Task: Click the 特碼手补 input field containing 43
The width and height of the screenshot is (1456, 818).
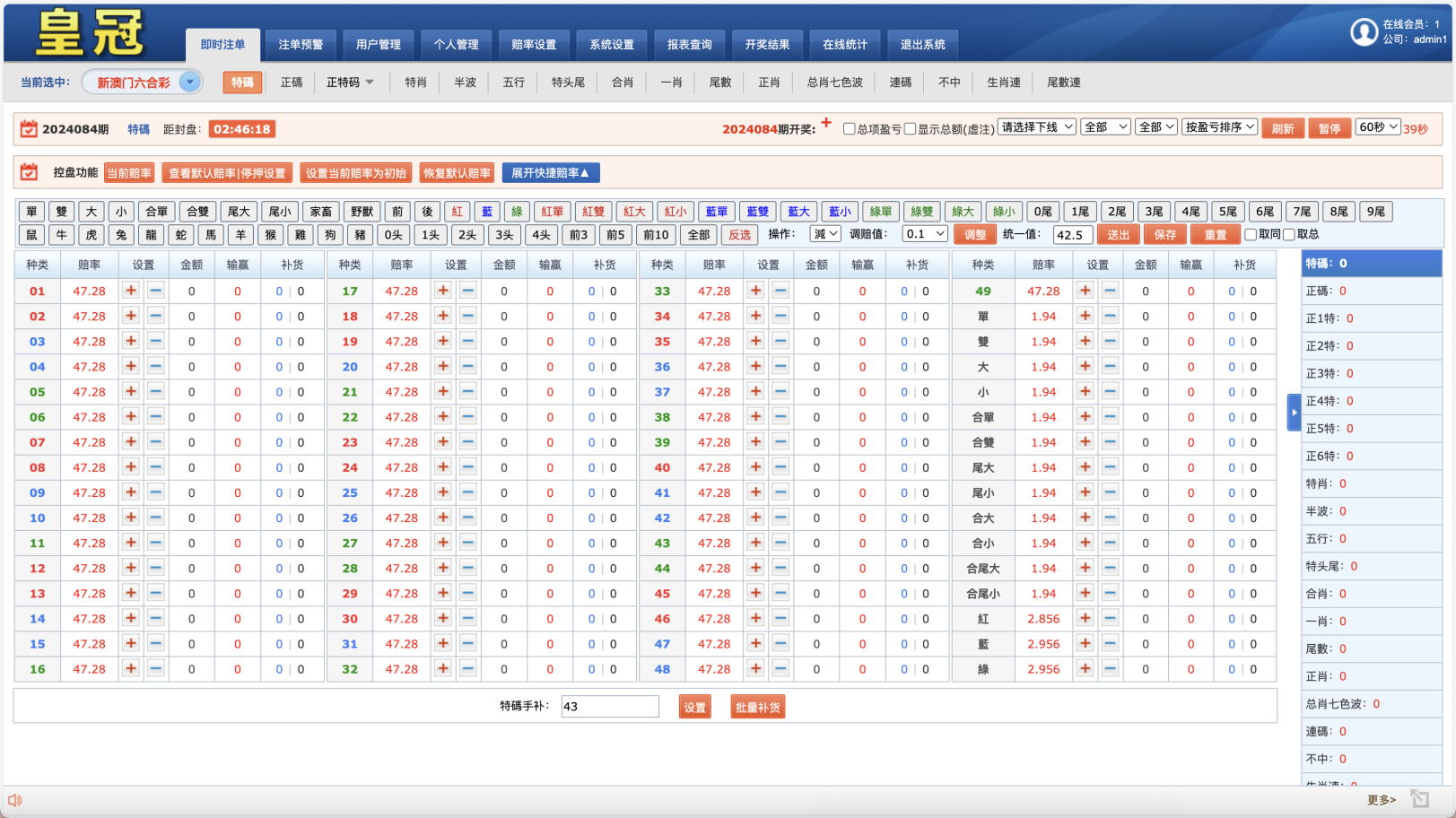Action: tap(609, 706)
